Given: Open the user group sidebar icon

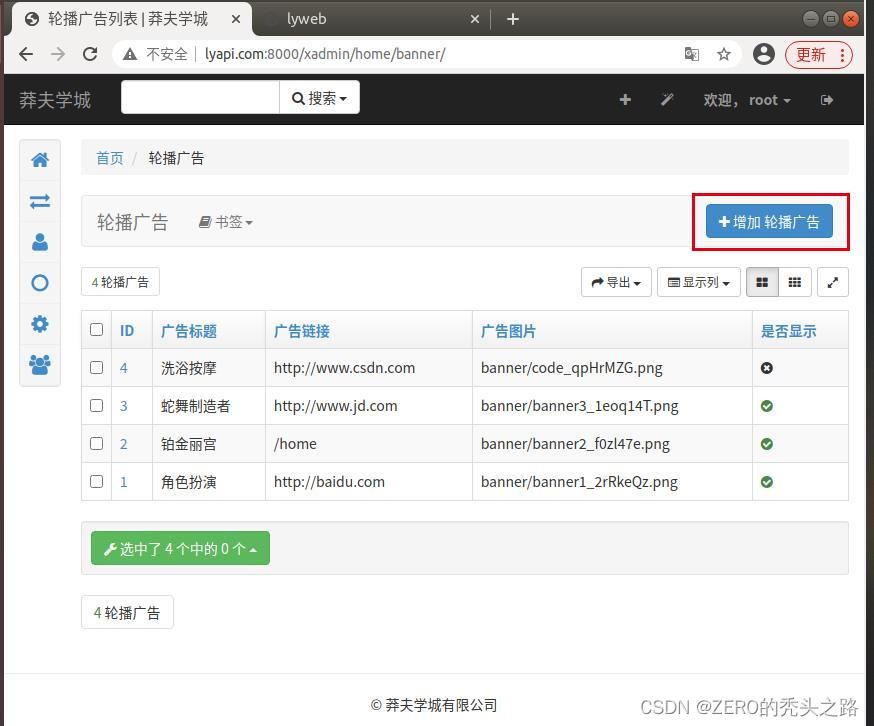Looking at the screenshot, I should pyautogui.click(x=40, y=365).
